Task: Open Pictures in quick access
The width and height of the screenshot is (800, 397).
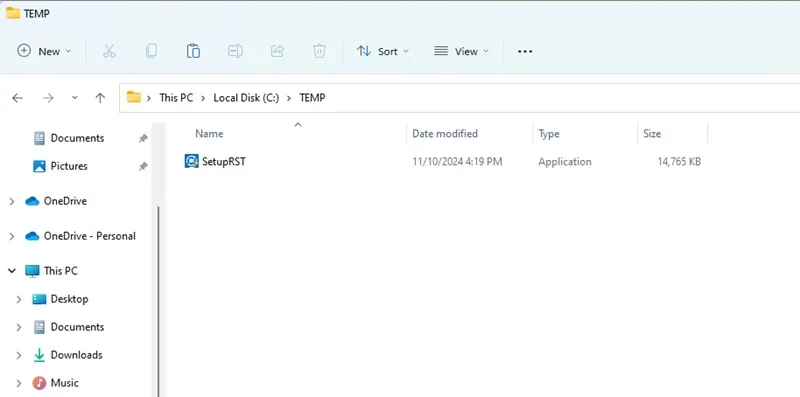Action: (x=68, y=166)
